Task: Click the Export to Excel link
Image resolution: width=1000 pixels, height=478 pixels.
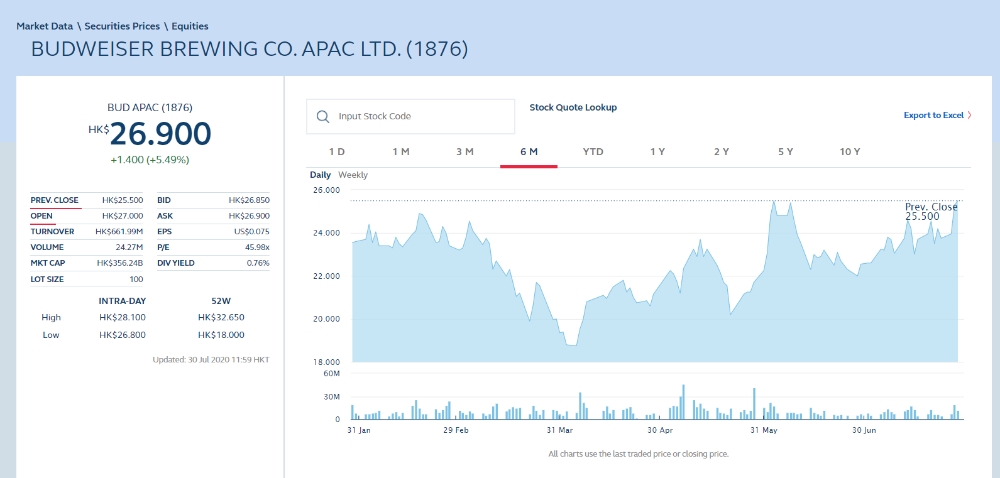Action: (933, 116)
